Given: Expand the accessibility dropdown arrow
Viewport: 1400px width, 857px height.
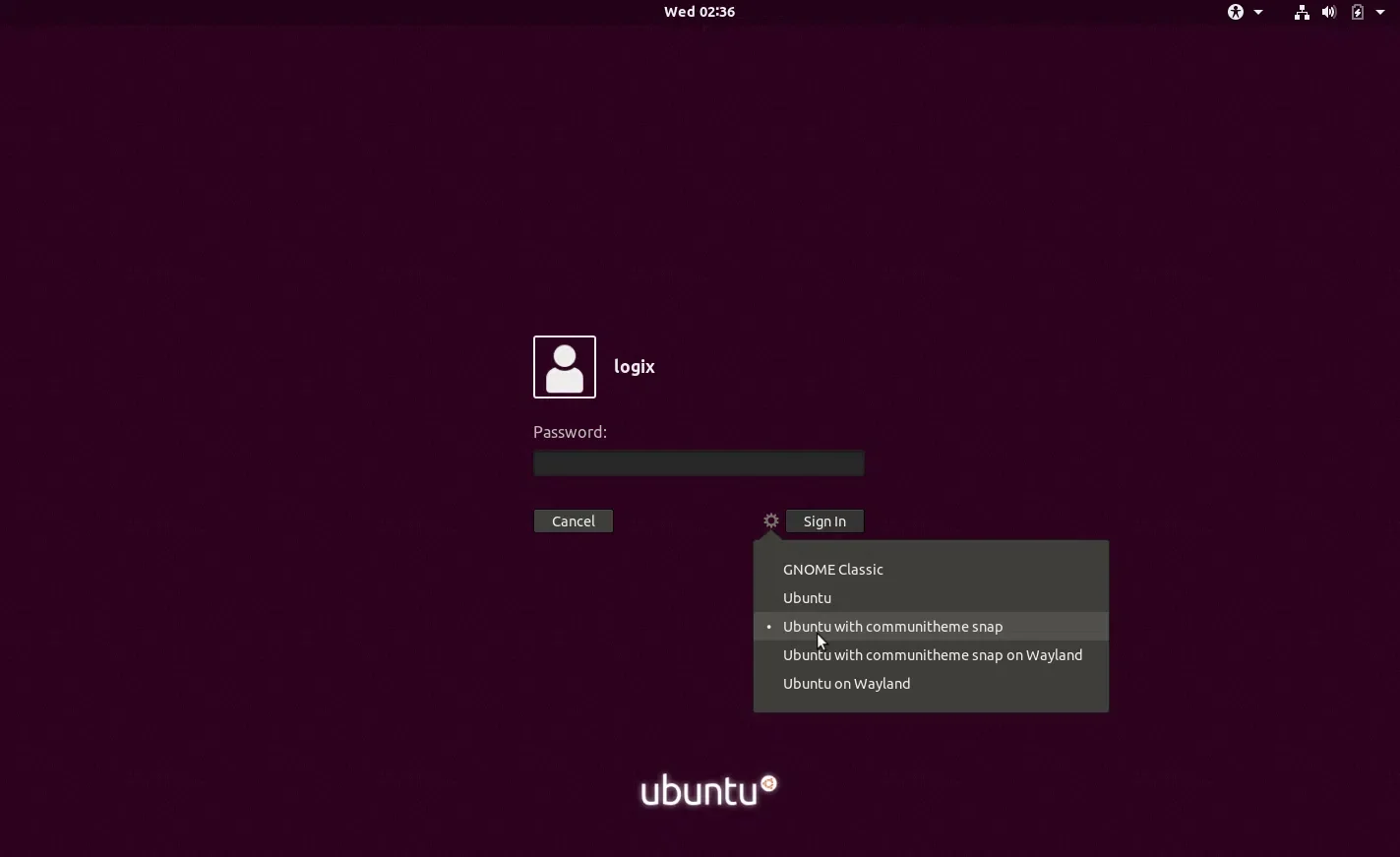Looking at the screenshot, I should 1258,12.
